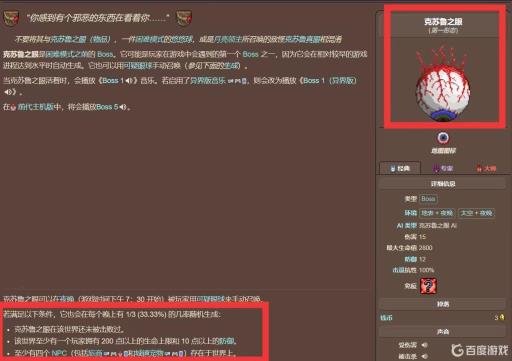Select the 掉落 section header in infobox
The height and width of the screenshot is (361, 512).
click(x=443, y=304)
